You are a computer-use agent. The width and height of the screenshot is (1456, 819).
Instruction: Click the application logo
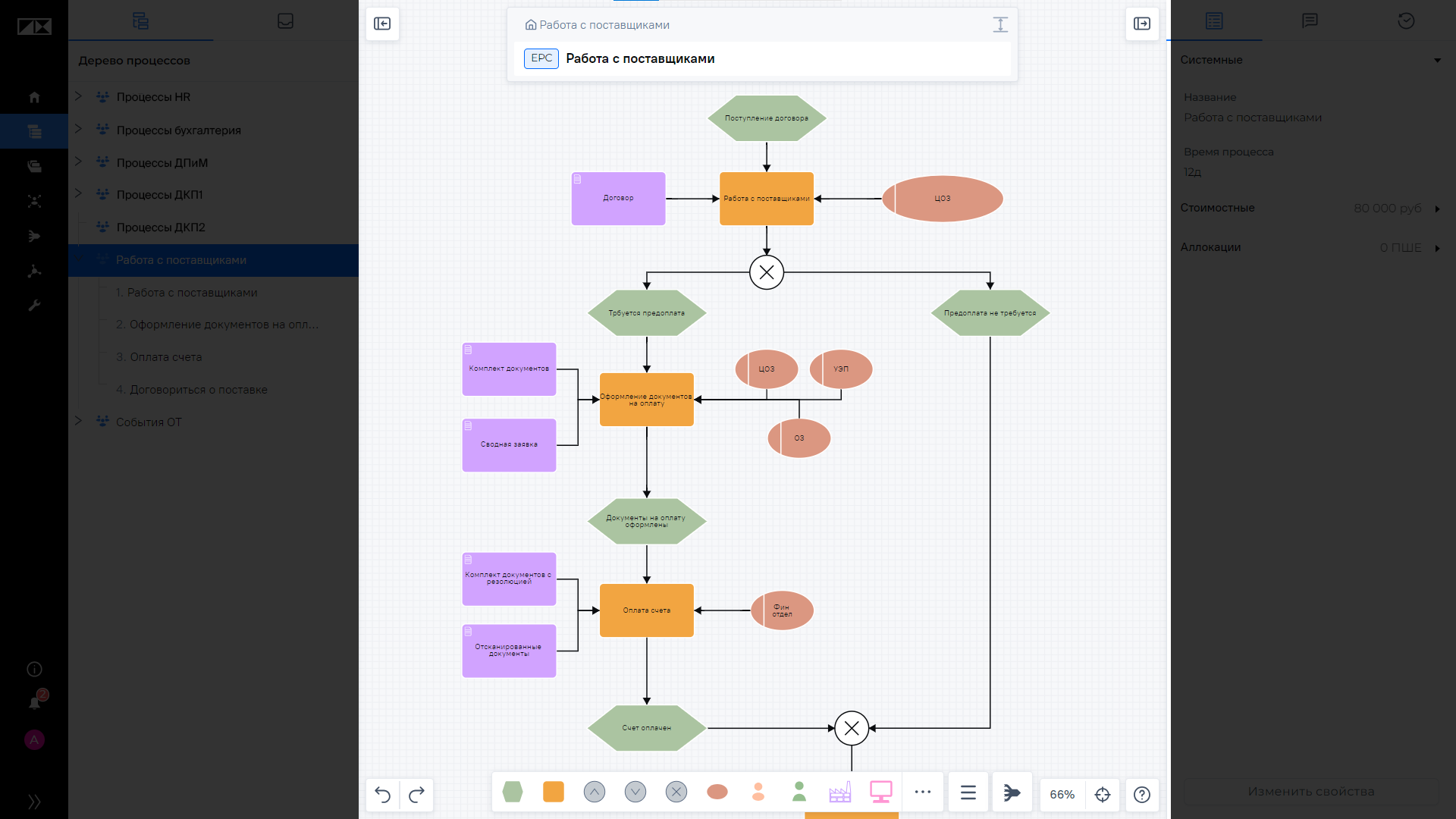click(x=34, y=27)
